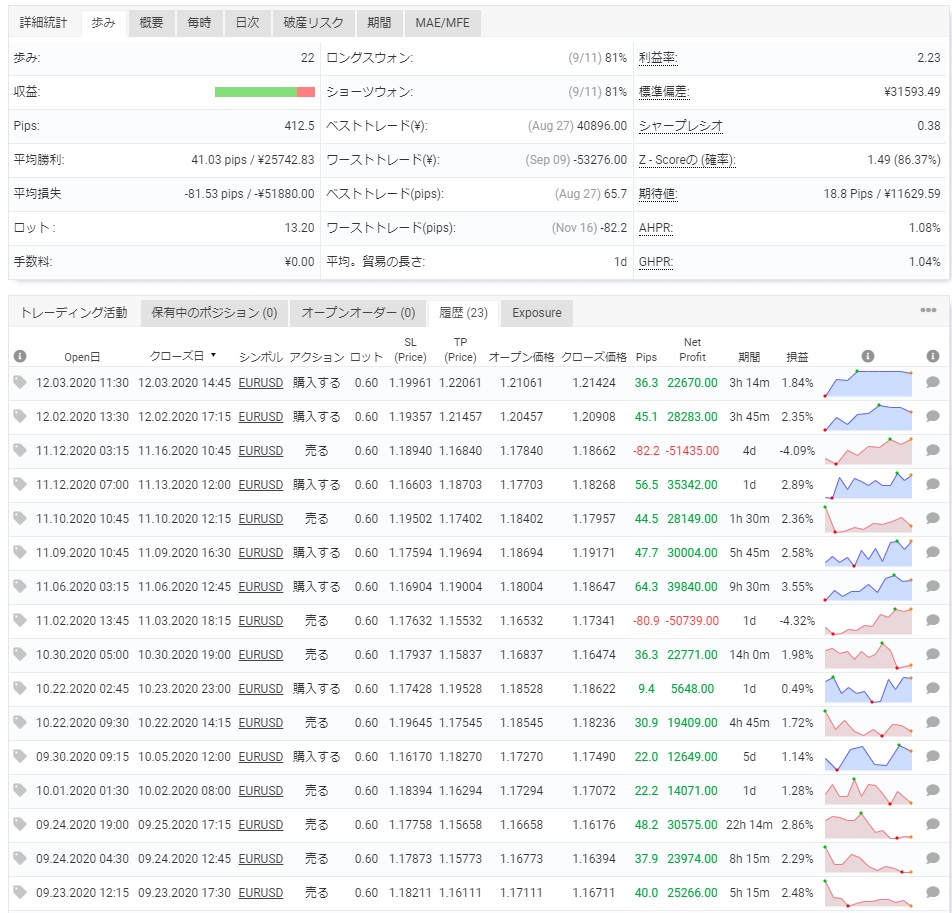Image resolution: width=952 pixels, height=913 pixels.
Task: Switch to MAE/MFE tab
Action: click(443, 23)
